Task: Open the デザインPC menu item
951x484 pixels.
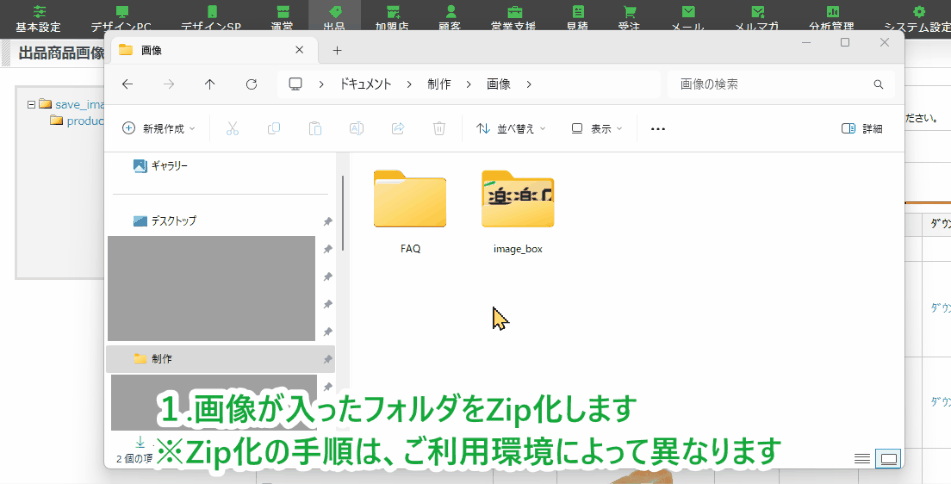Action: tap(121, 18)
